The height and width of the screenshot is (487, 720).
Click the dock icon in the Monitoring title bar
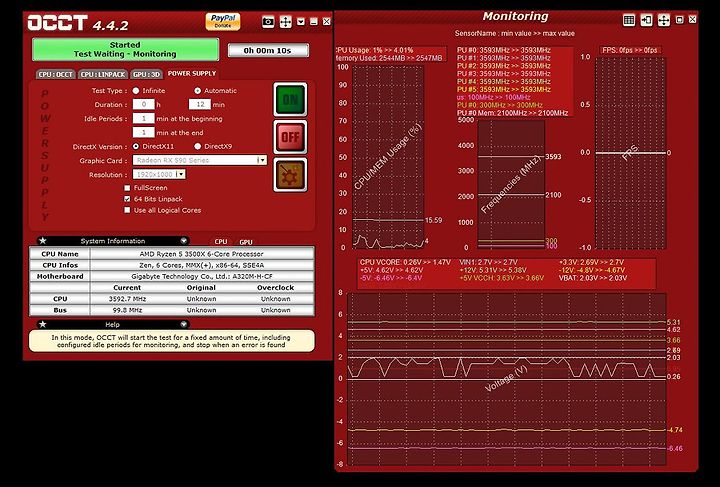point(647,20)
